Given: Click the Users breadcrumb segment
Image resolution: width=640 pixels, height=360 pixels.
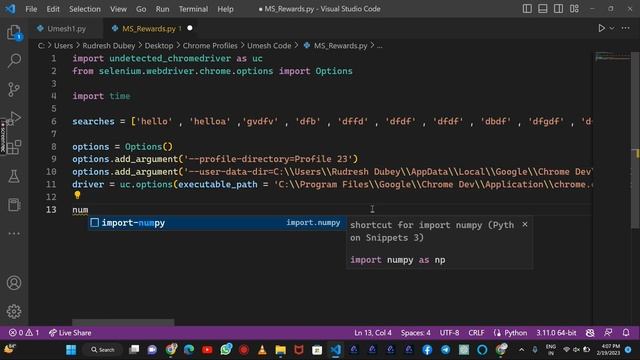Looking at the screenshot, I should pyautogui.click(x=63, y=46).
